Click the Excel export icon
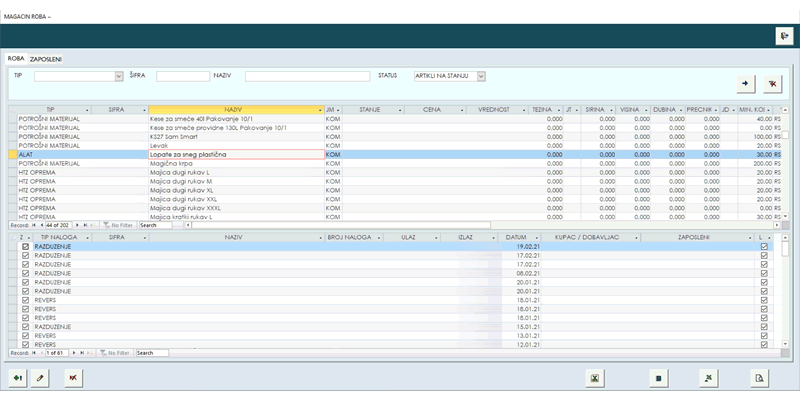The height and width of the screenshot is (400, 800). click(594, 378)
